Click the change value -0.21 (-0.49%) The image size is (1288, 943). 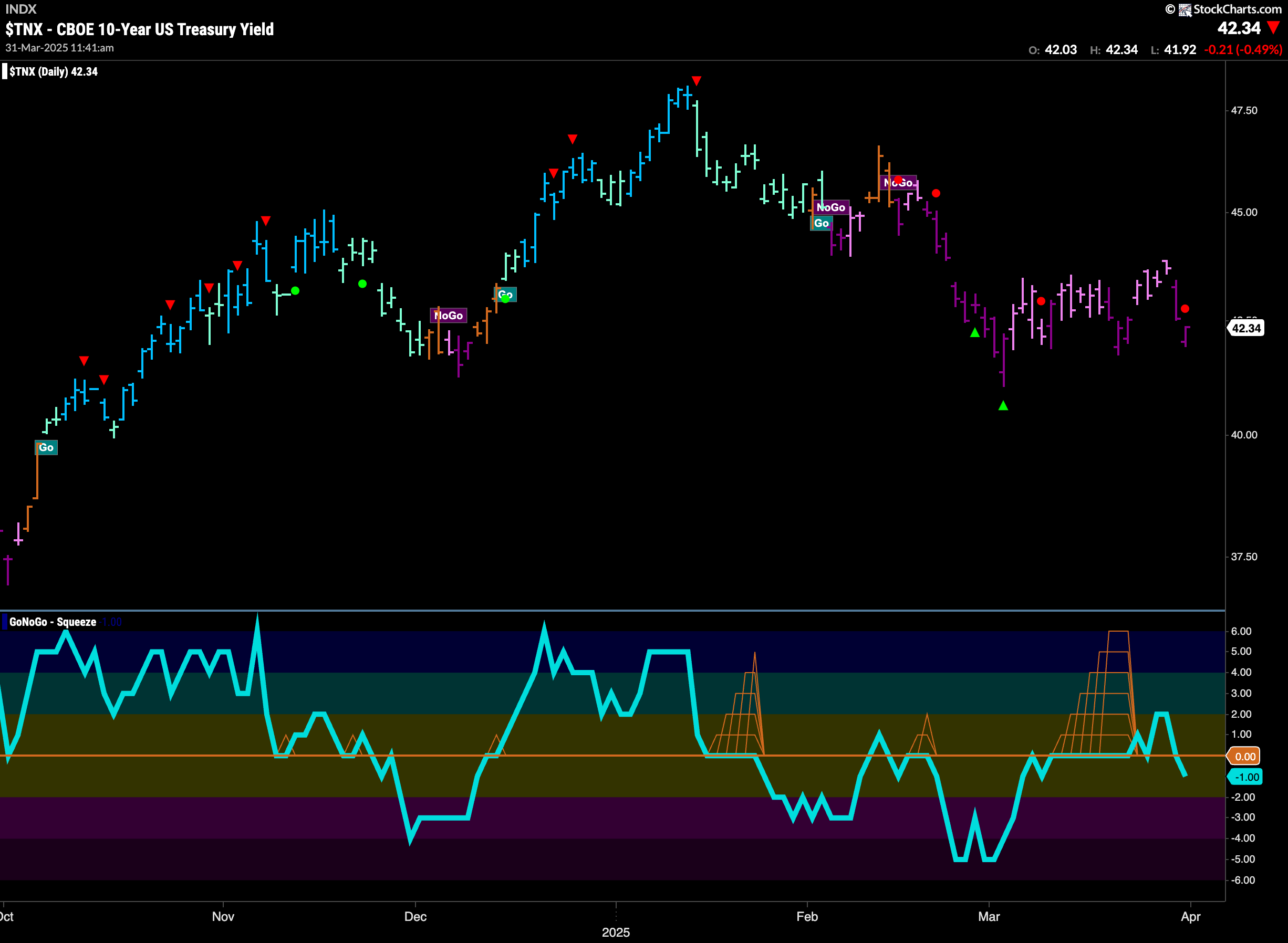pyautogui.click(x=1243, y=50)
